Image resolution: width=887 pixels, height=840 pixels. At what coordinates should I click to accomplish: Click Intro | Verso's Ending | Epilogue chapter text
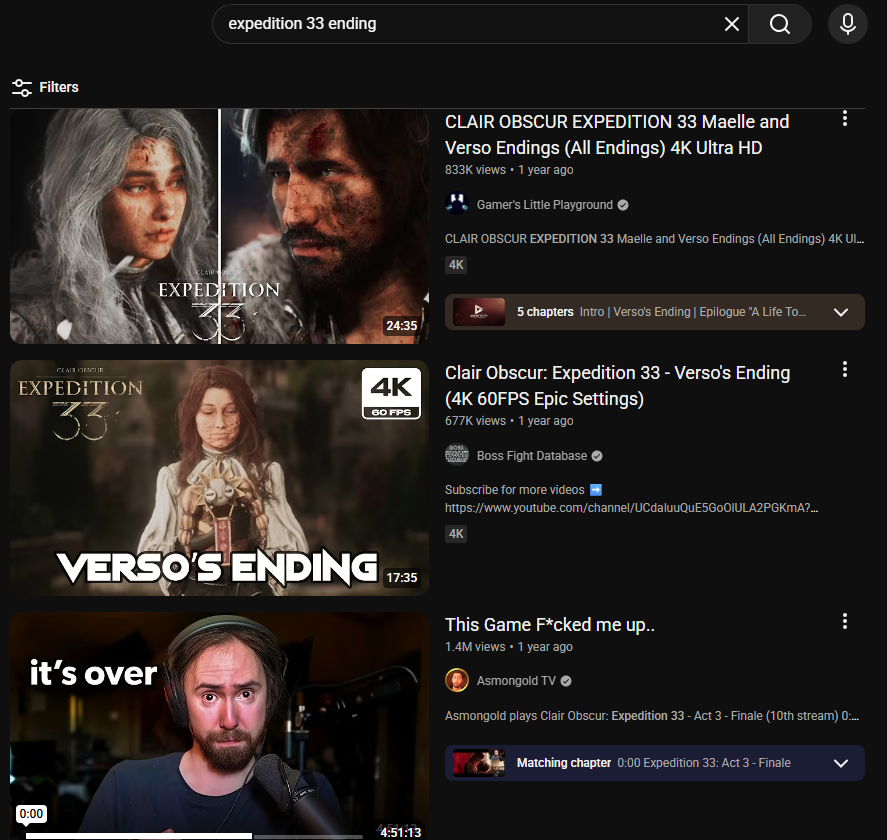[x=692, y=312]
